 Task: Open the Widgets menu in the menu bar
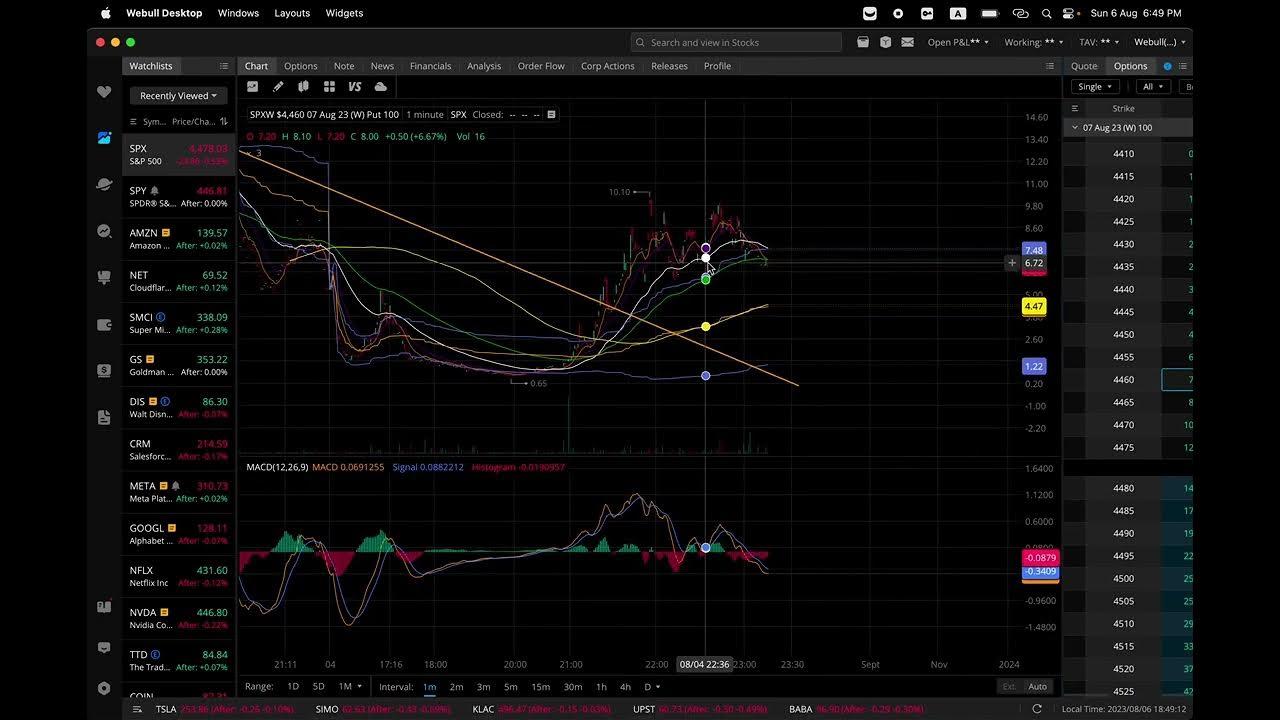point(345,13)
